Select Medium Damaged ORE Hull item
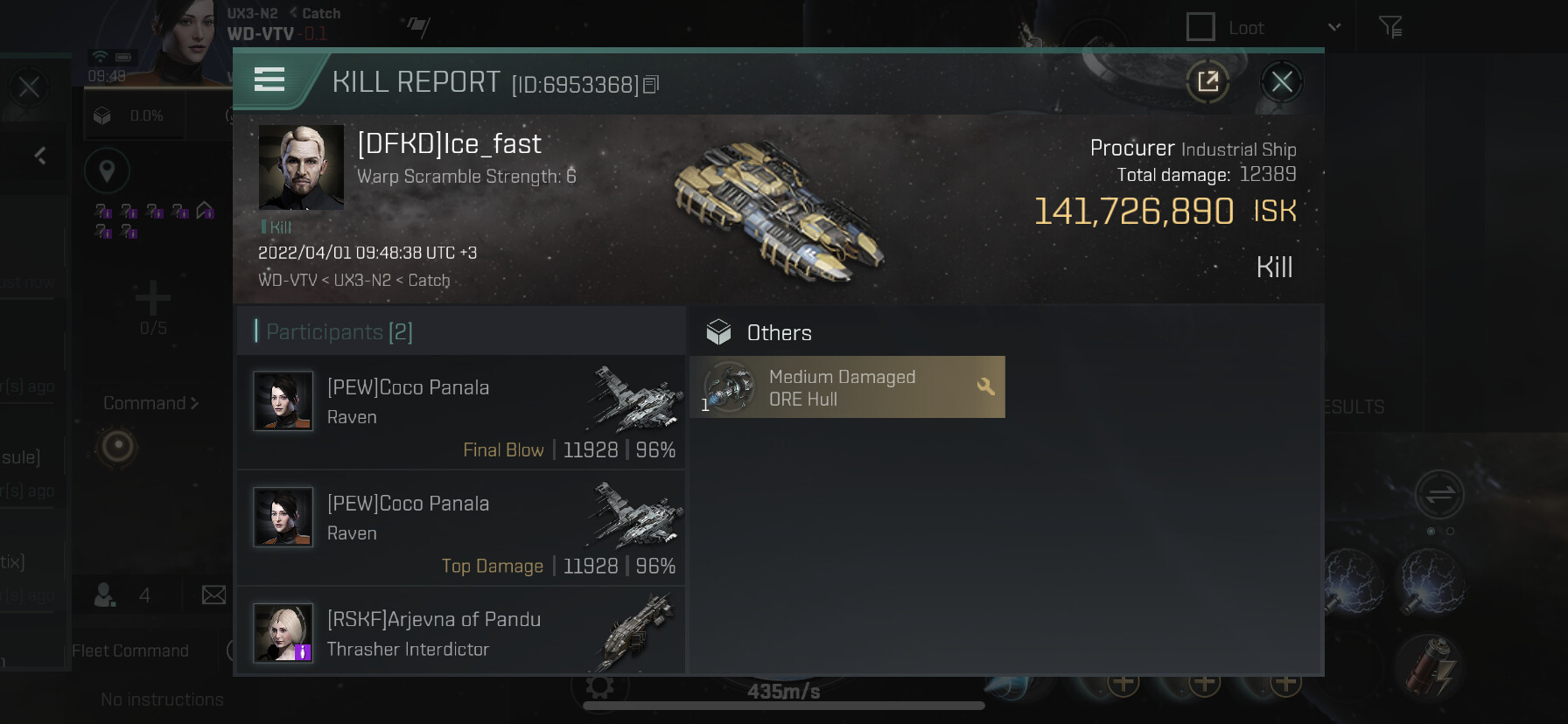 (x=846, y=387)
